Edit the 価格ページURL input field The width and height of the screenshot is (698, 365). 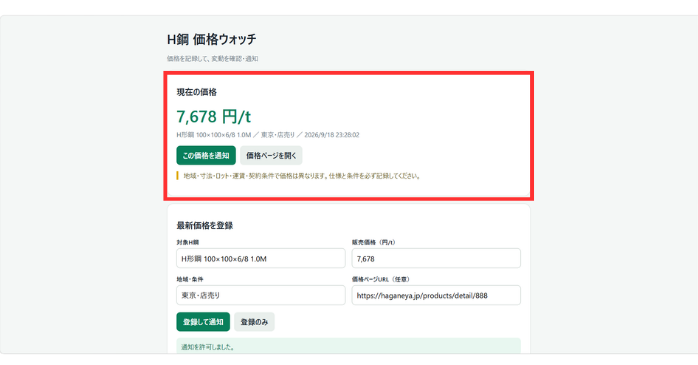click(x=436, y=295)
